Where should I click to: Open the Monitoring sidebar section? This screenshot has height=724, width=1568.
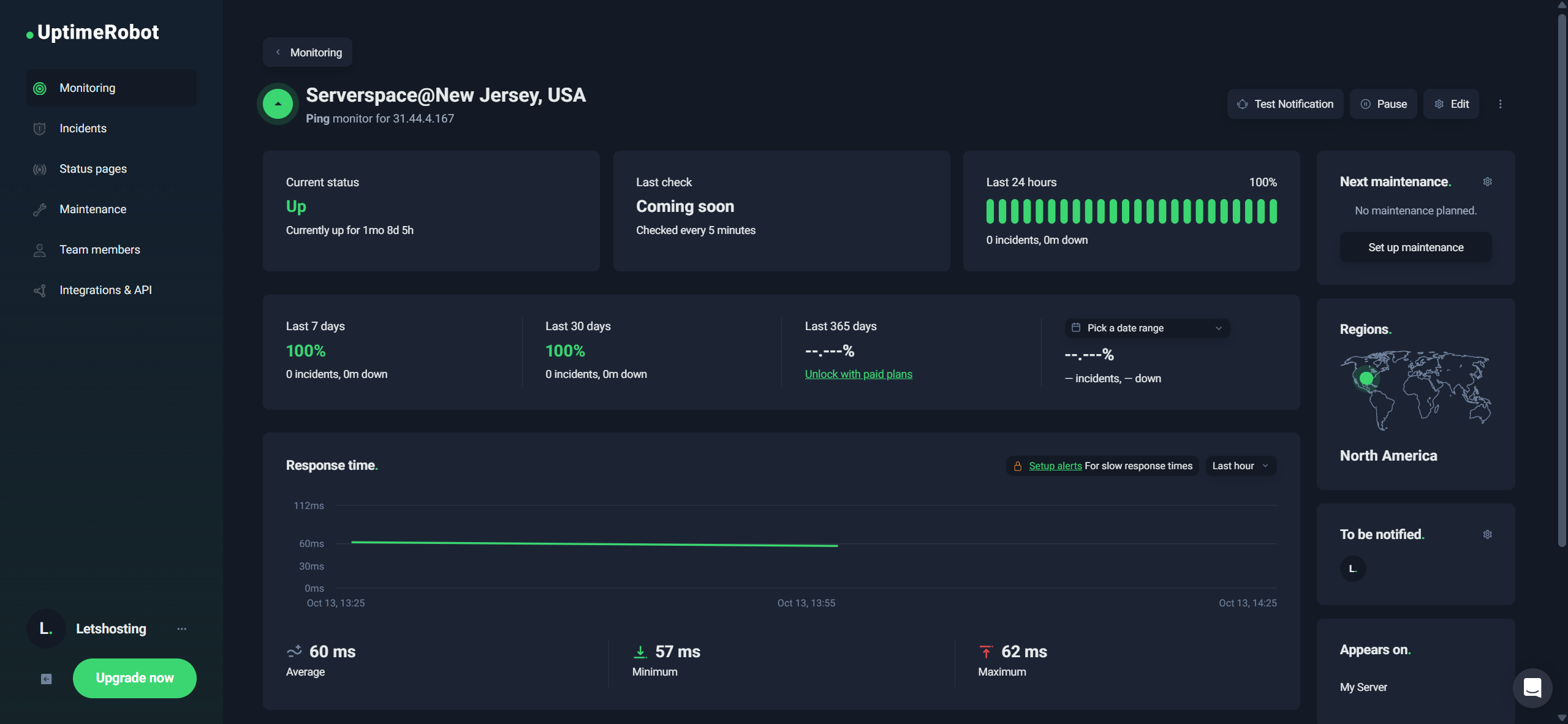click(x=112, y=88)
